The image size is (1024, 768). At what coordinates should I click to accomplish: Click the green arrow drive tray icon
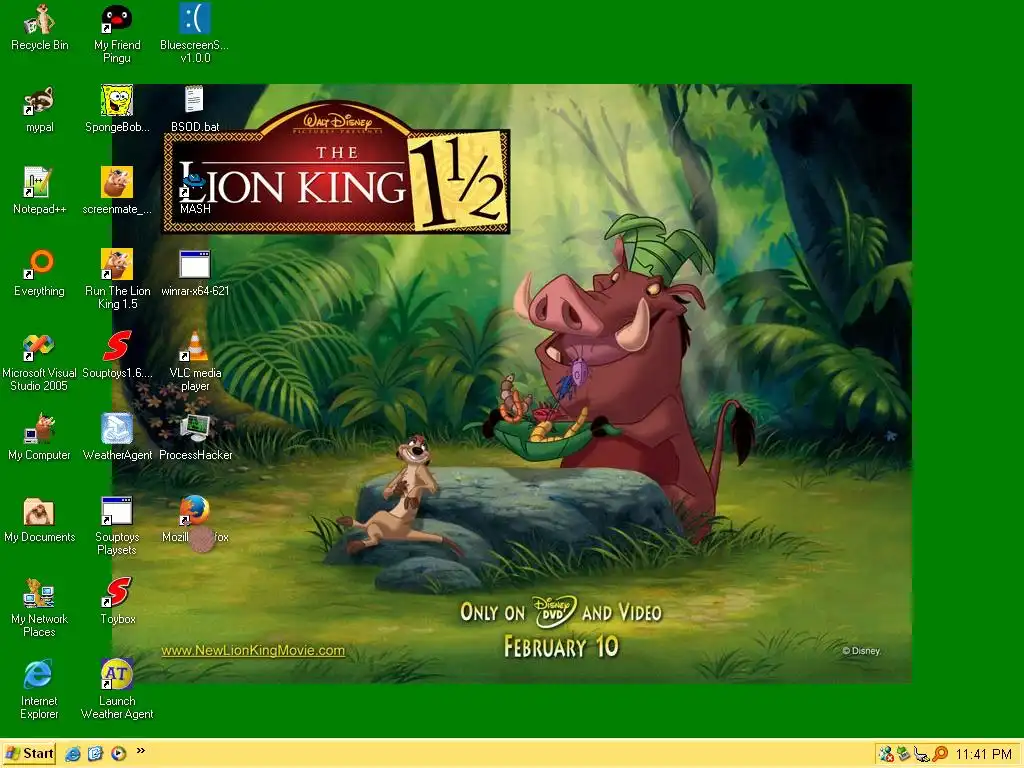coord(904,754)
